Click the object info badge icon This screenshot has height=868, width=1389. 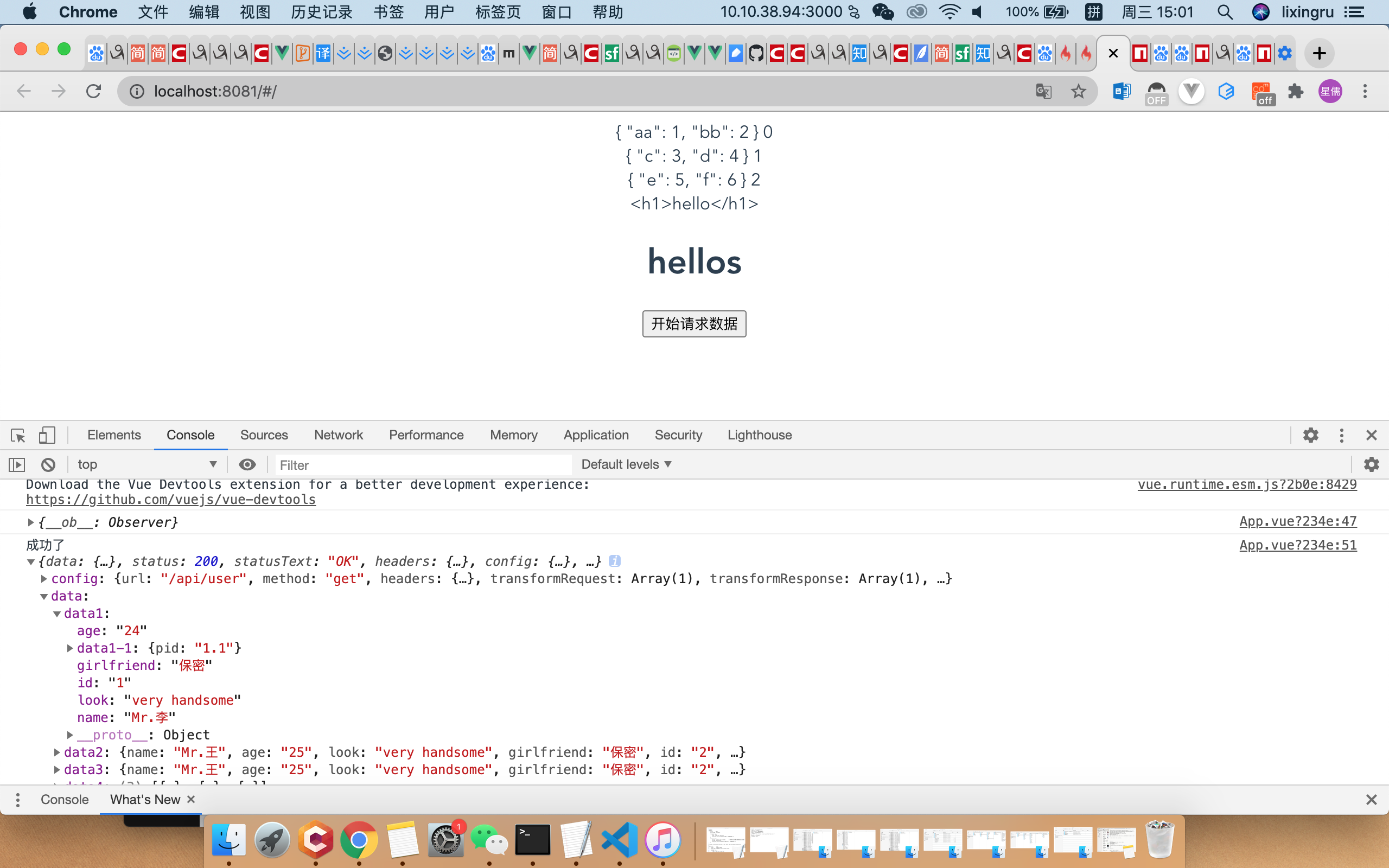(614, 561)
